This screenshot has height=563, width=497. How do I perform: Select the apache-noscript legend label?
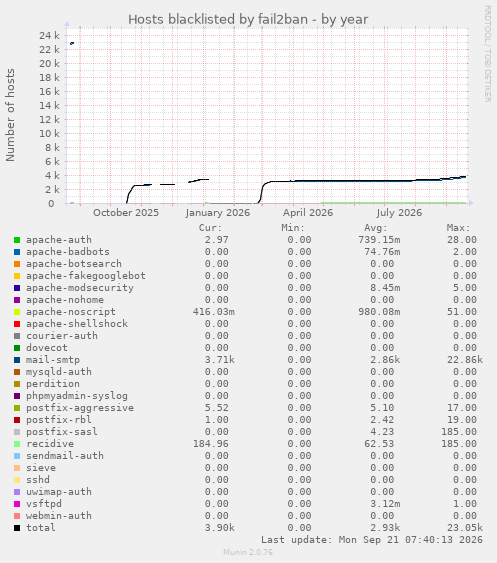point(71,312)
